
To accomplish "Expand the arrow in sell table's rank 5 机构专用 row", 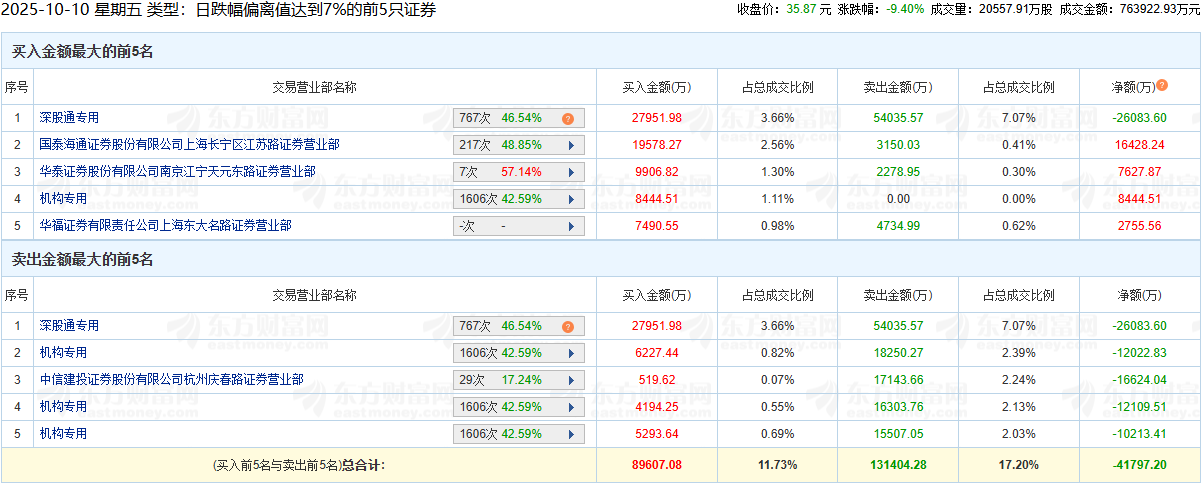I will click(x=571, y=434).
